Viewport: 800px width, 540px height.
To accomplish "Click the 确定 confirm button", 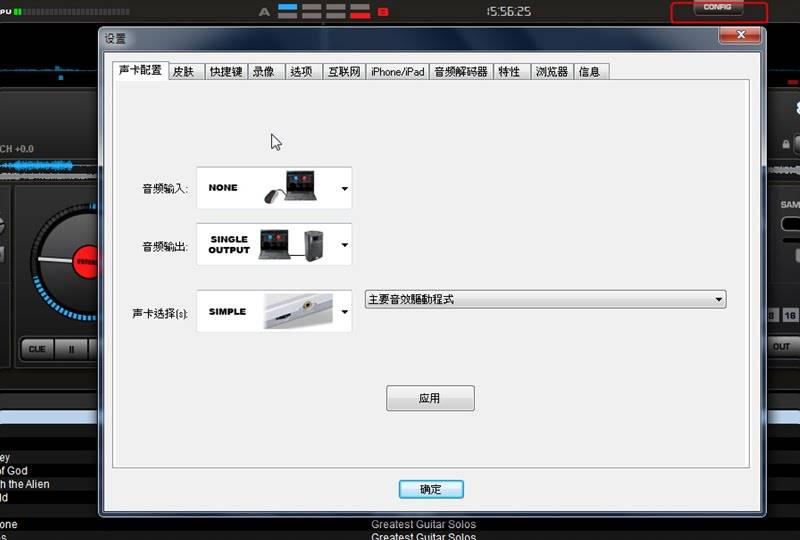I will click(431, 489).
